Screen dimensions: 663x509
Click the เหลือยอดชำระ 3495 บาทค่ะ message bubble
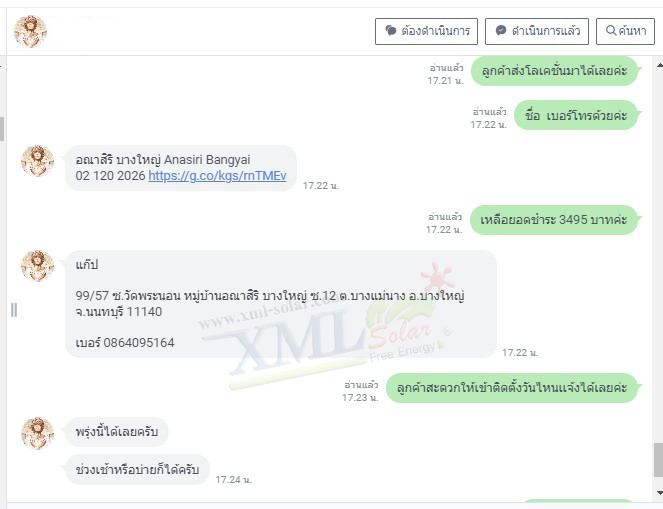(x=554, y=220)
